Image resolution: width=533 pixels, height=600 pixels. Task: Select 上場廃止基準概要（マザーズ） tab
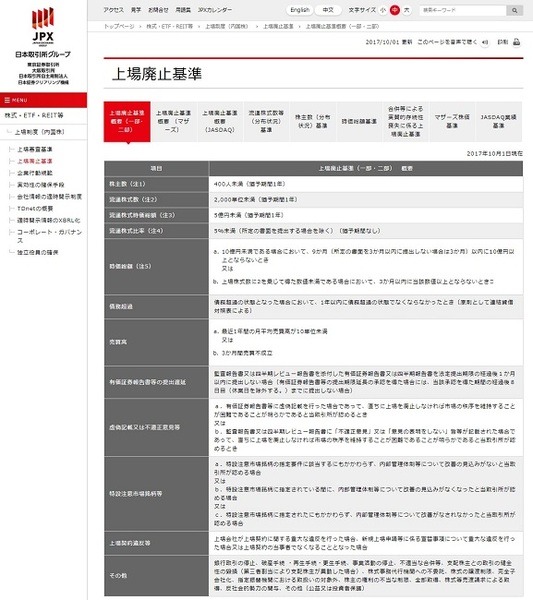click(x=173, y=121)
